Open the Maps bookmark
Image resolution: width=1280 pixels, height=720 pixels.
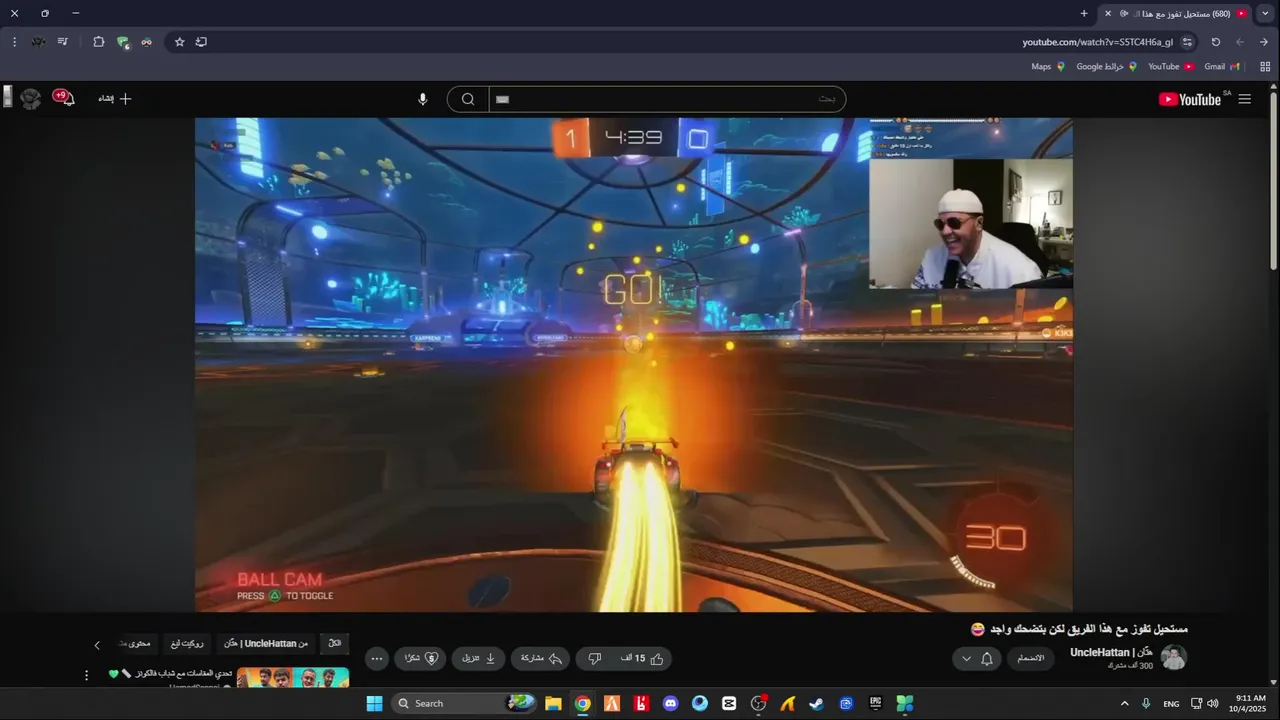pos(1048,67)
